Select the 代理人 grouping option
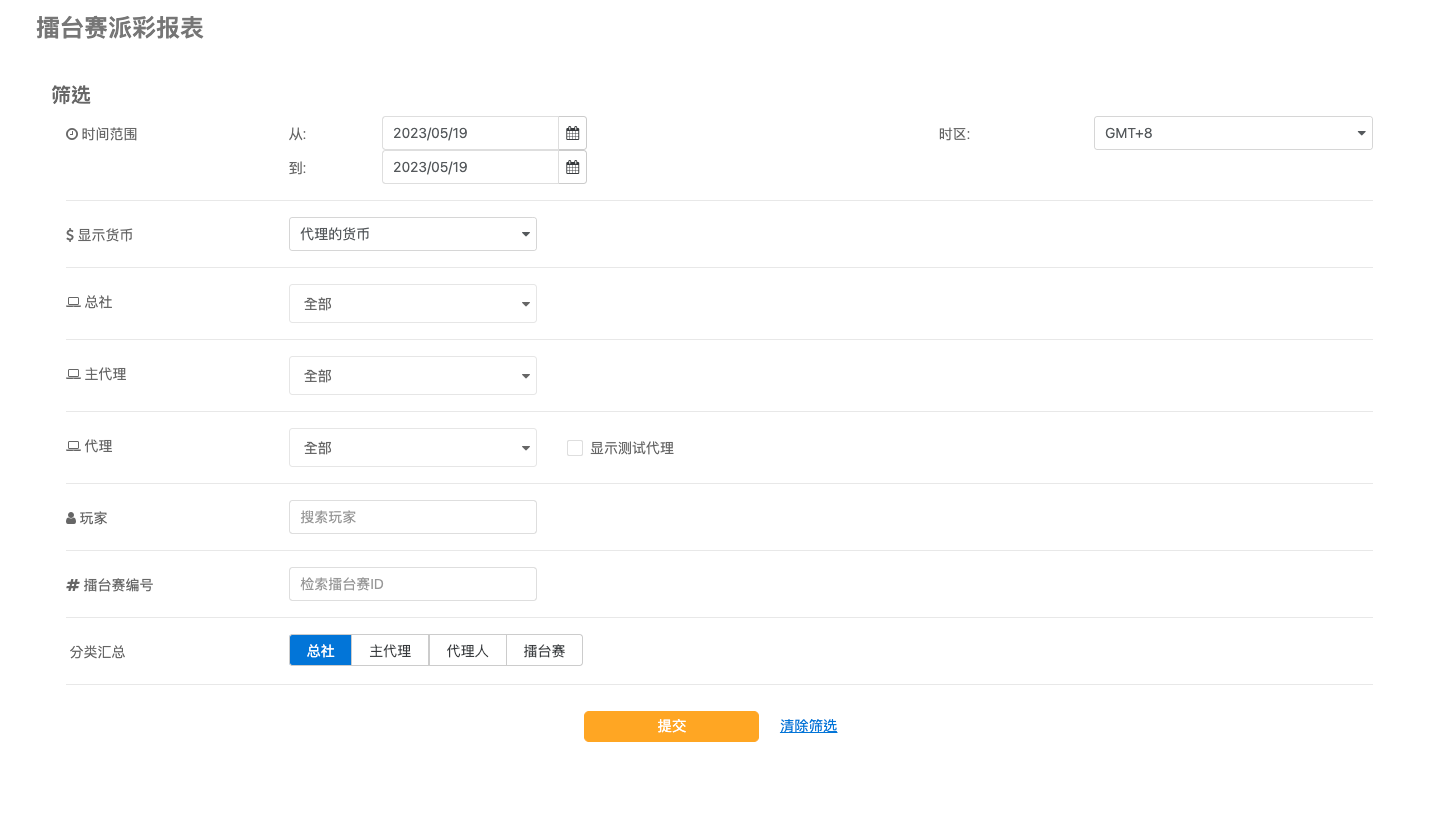This screenshot has height=816, width=1435. (467, 651)
